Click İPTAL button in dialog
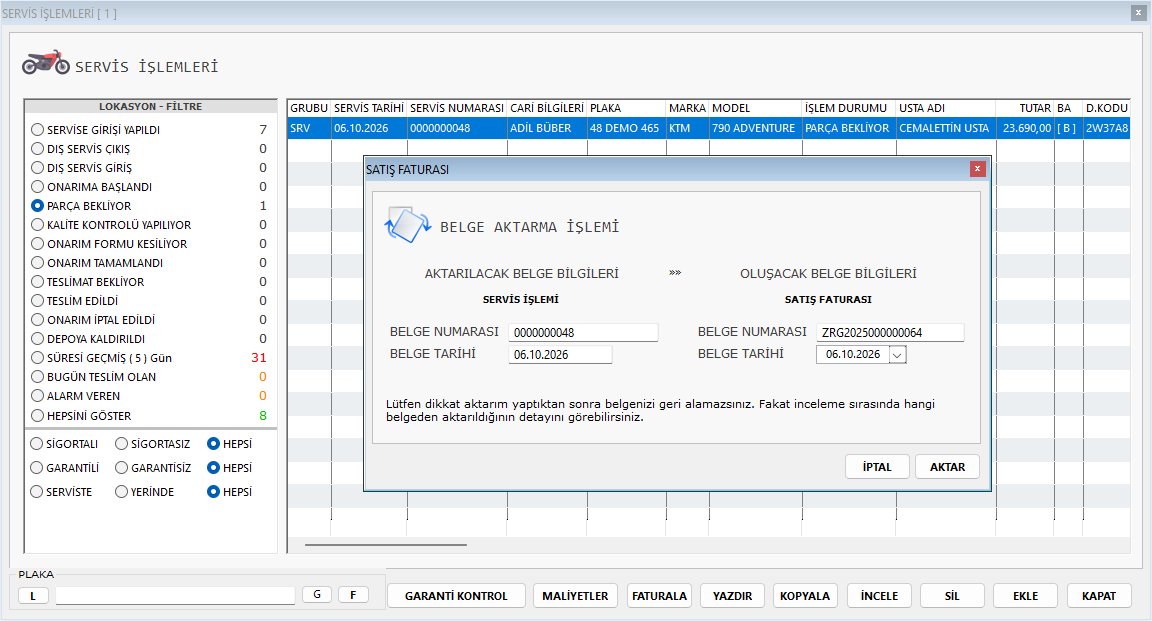The width and height of the screenshot is (1152, 621). (x=877, y=467)
